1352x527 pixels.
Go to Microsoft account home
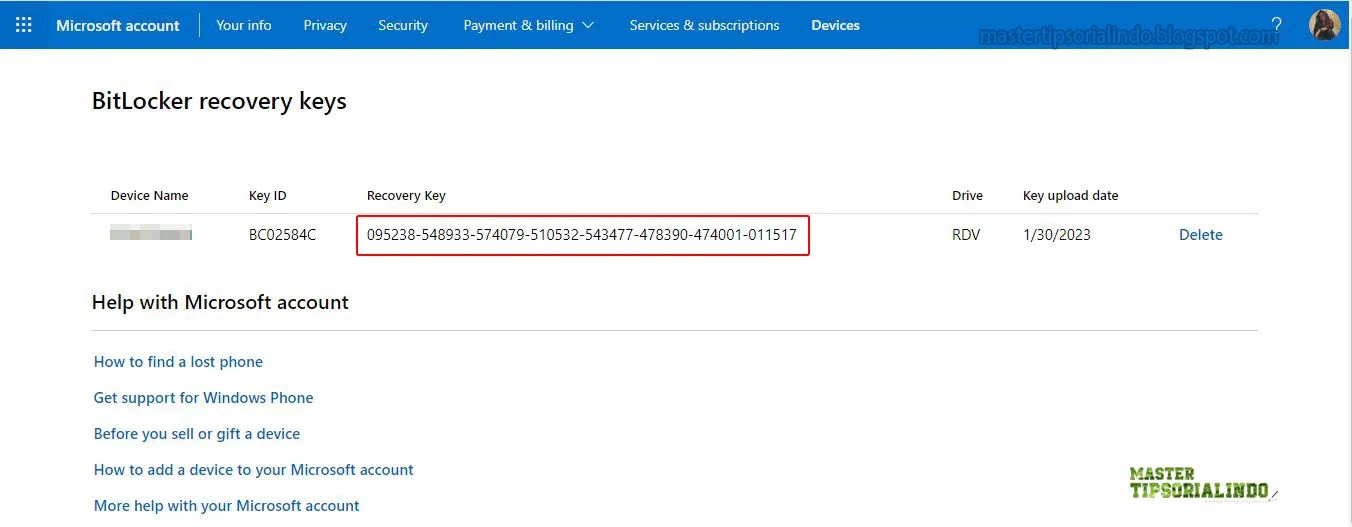point(118,25)
